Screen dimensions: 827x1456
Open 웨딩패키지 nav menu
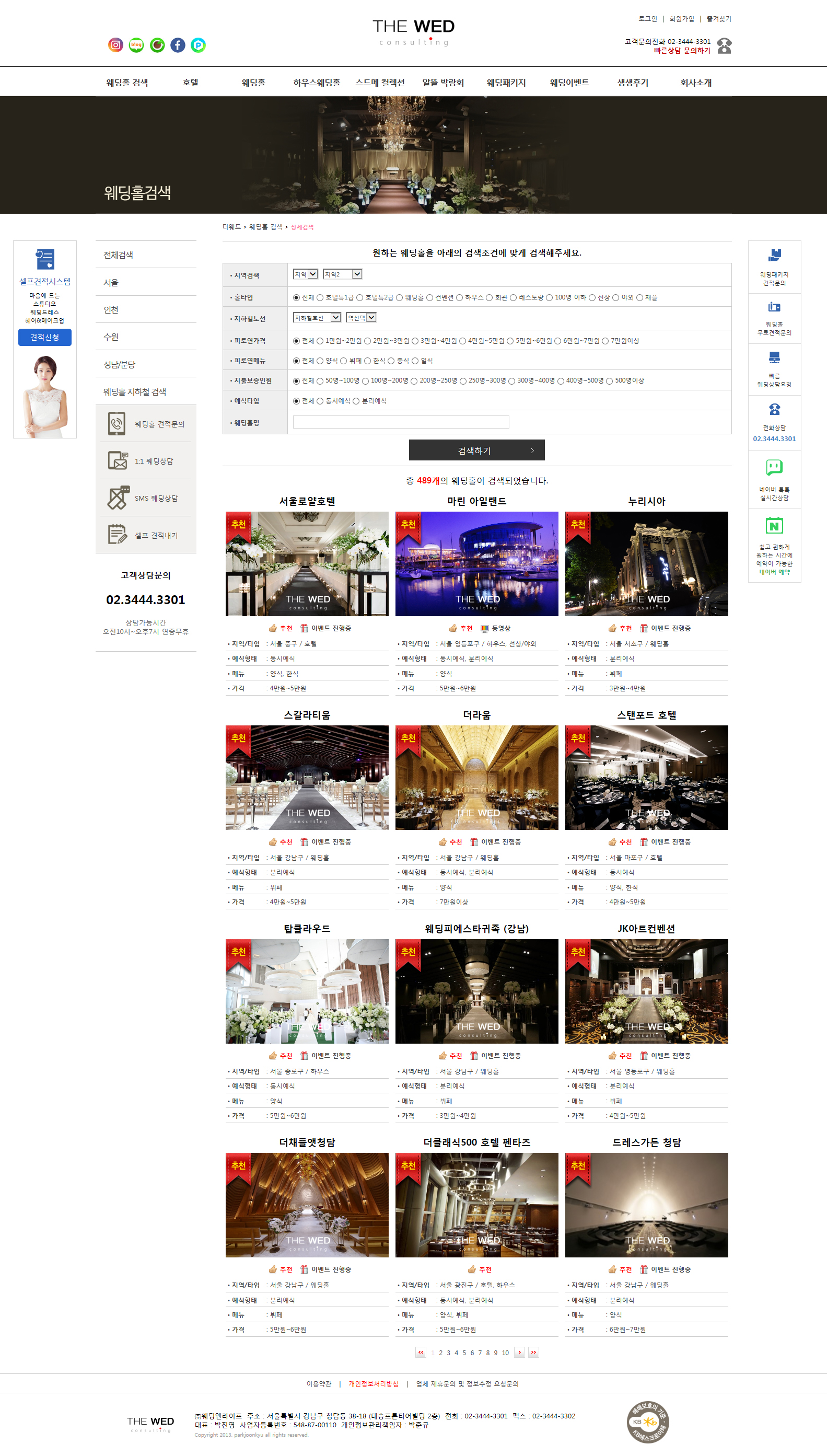(x=506, y=83)
